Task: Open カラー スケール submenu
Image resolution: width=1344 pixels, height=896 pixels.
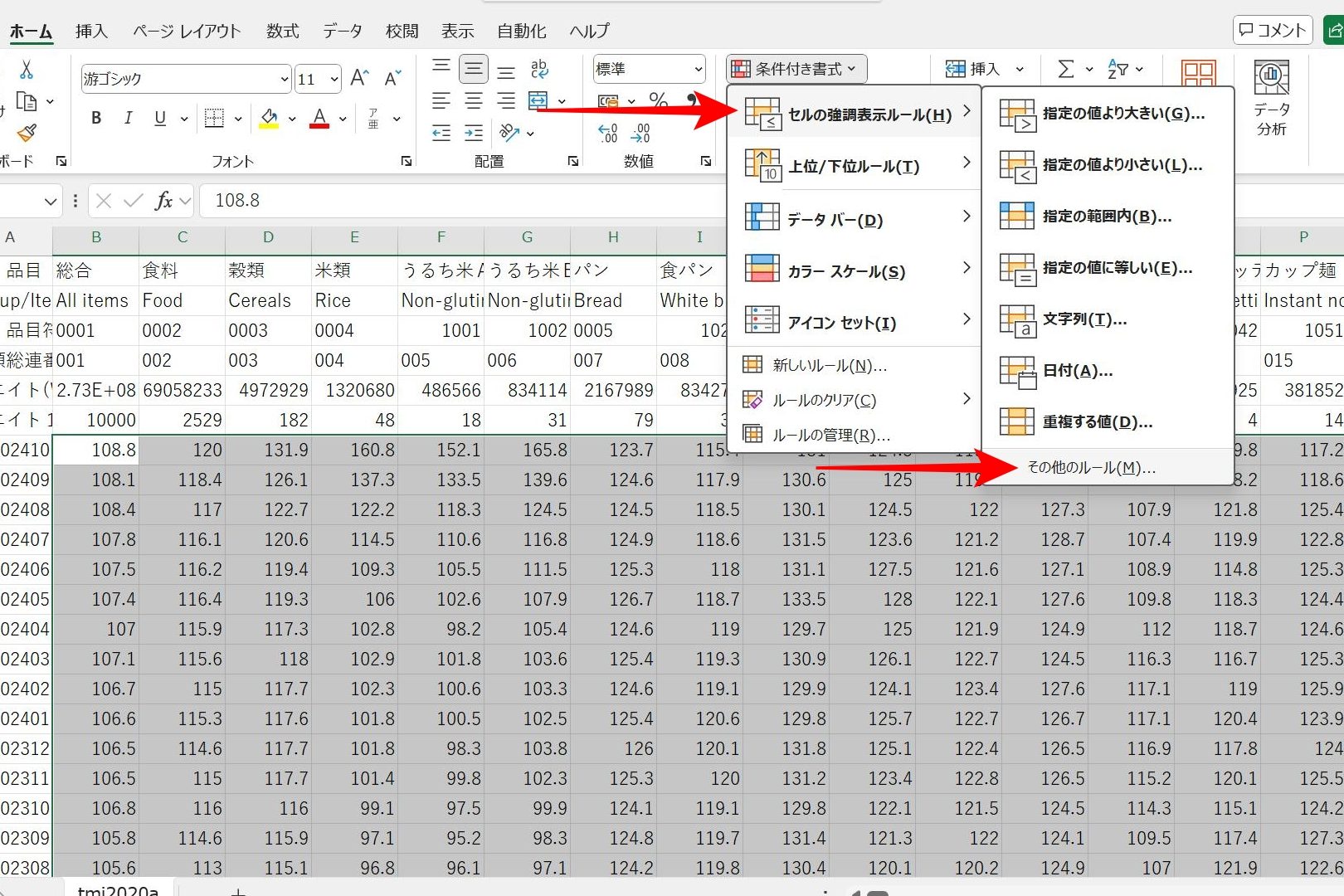Action: [855, 270]
